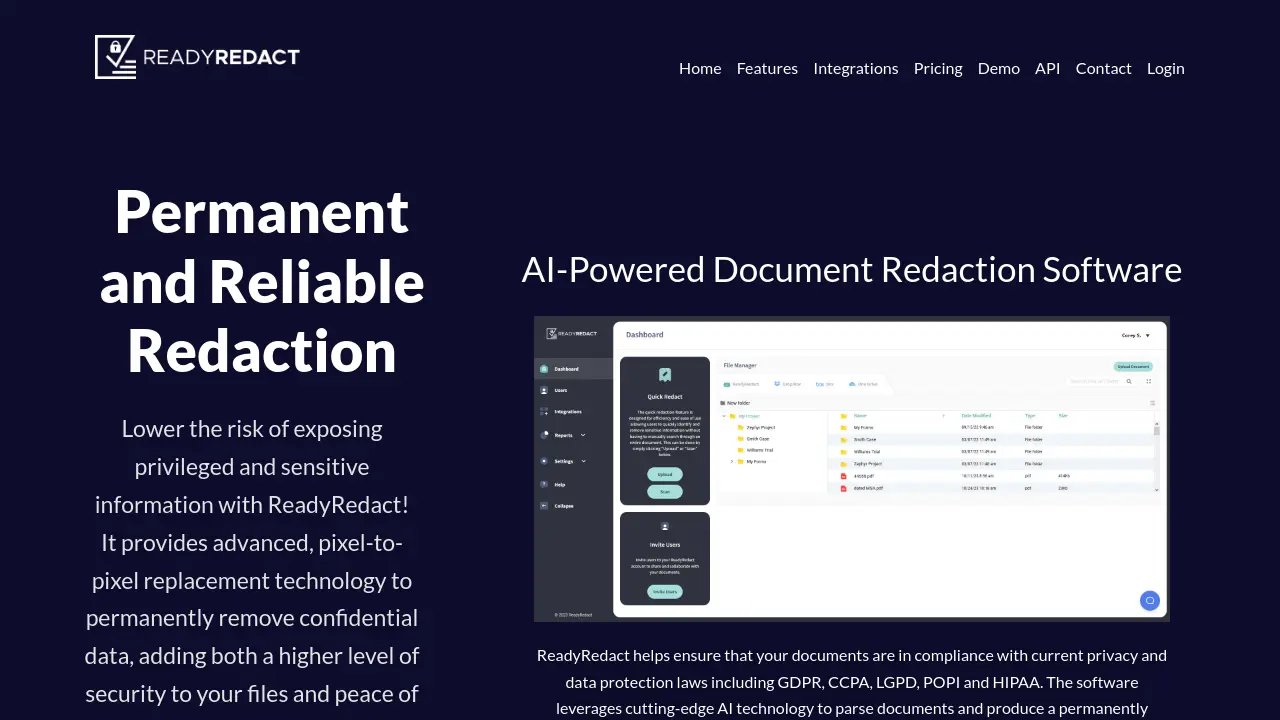Click the Size column header
The height and width of the screenshot is (720, 1280).
(1063, 415)
